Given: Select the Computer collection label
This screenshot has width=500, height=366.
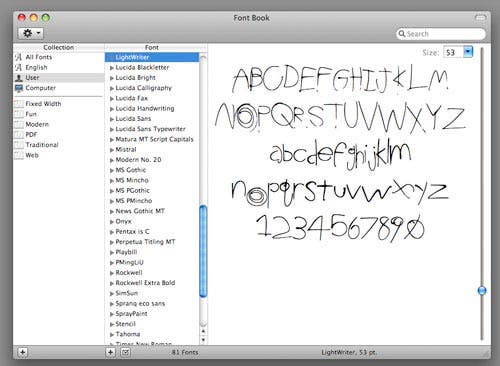Looking at the screenshot, I should pos(41,88).
